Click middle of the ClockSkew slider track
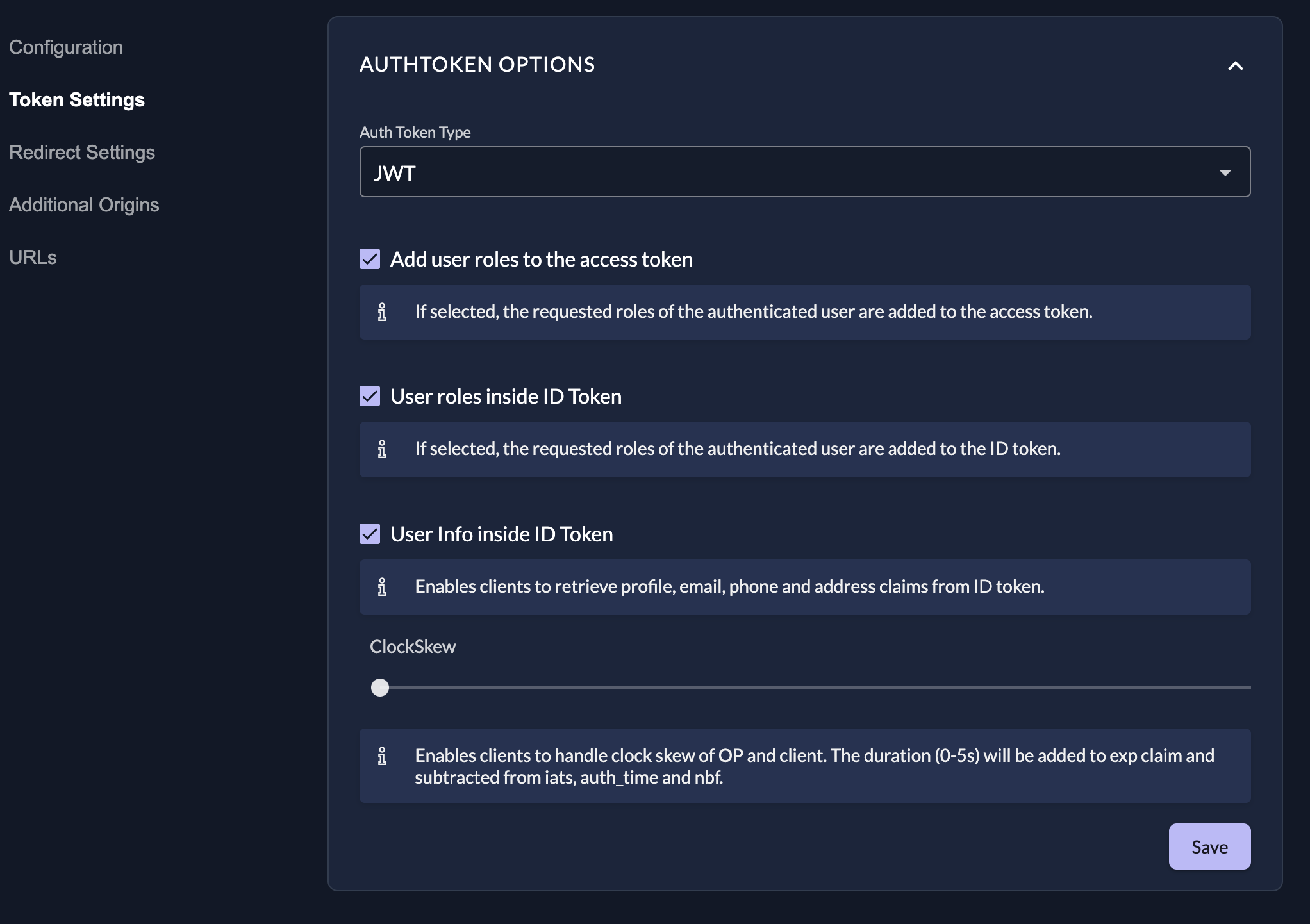This screenshot has width=1310, height=924. click(814, 688)
